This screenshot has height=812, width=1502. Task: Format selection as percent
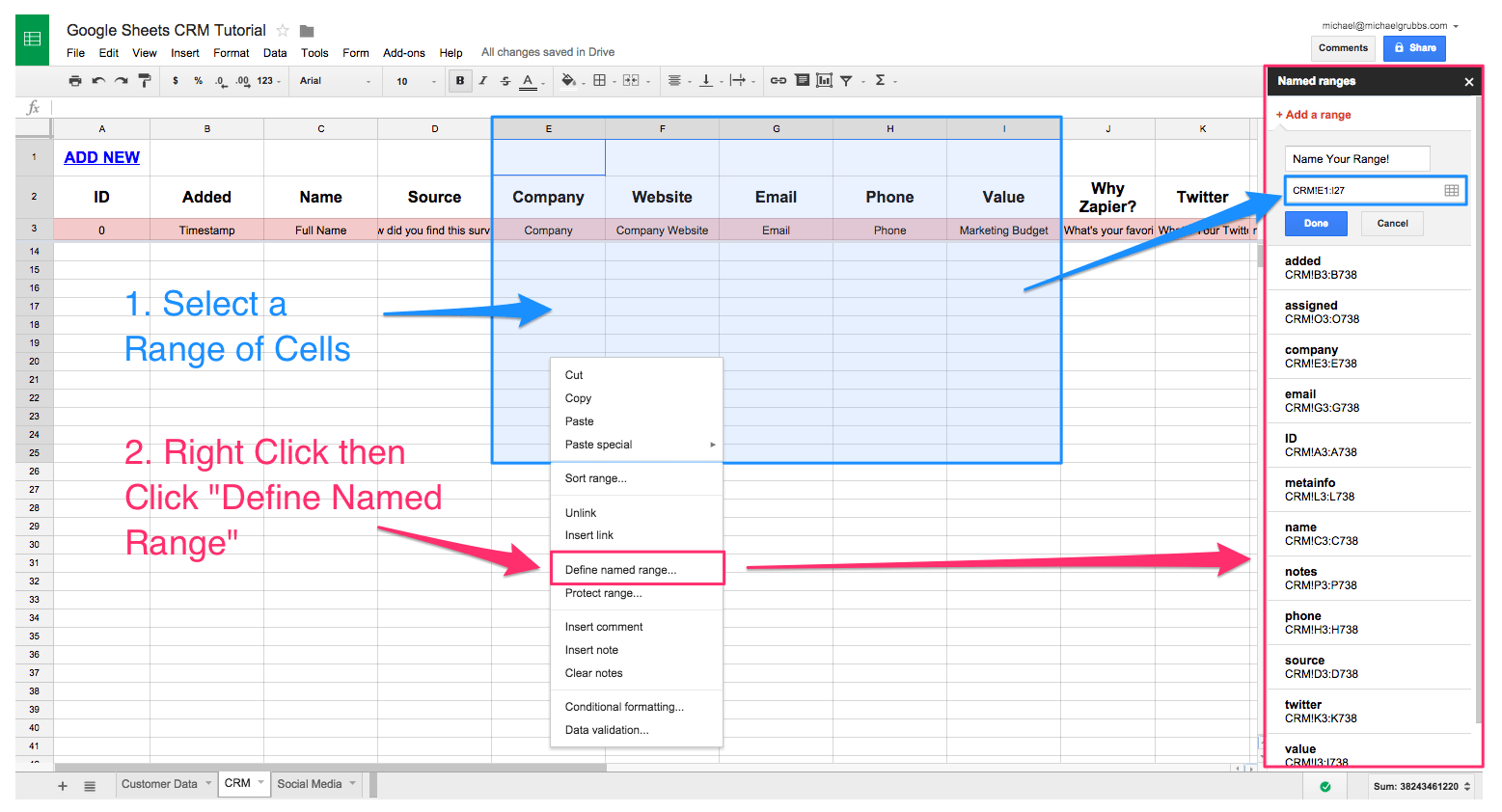(x=198, y=81)
